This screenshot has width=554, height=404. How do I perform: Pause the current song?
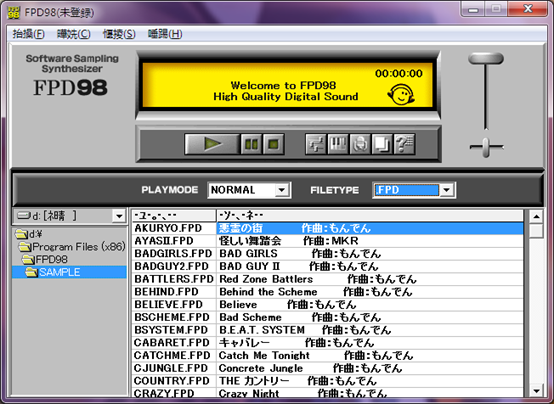tap(251, 144)
